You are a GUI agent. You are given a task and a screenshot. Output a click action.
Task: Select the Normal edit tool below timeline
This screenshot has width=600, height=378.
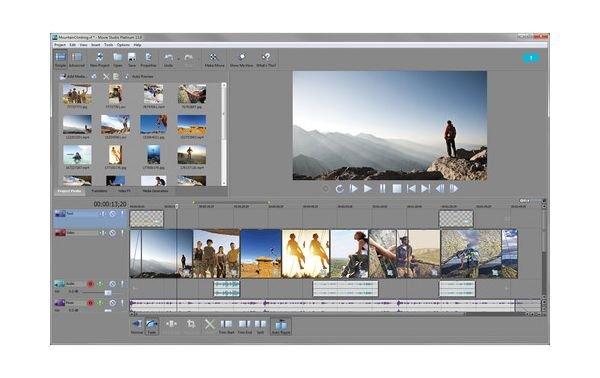(137, 326)
